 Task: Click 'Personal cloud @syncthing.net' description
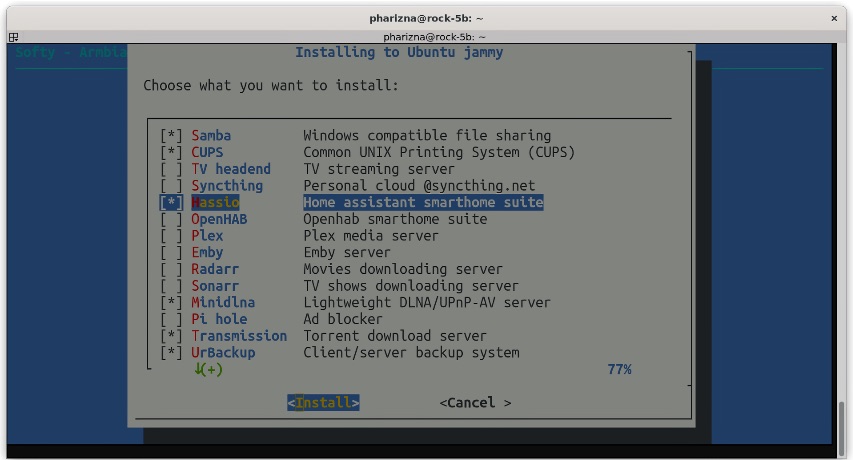[419, 186]
